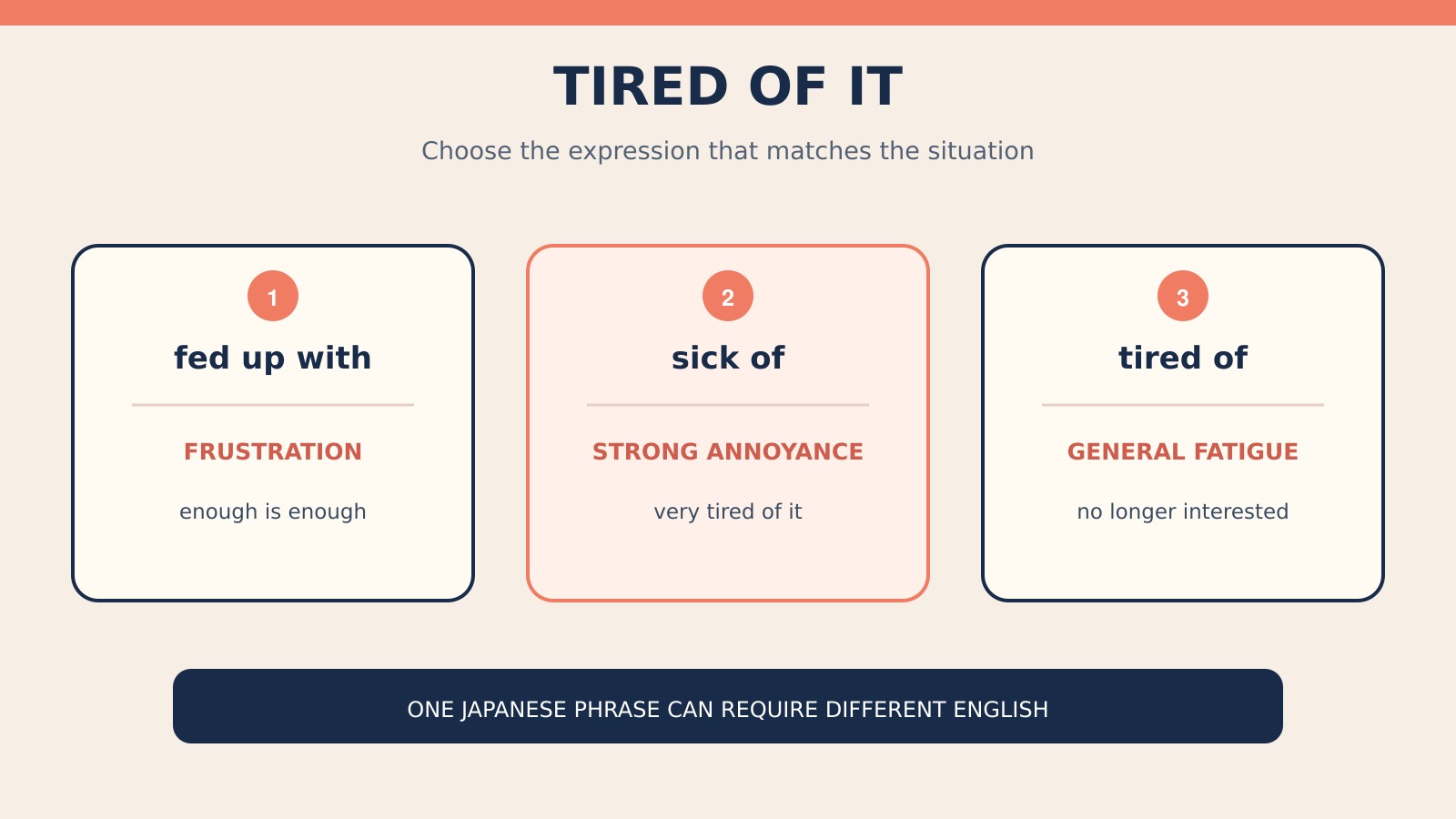The width and height of the screenshot is (1456, 819).
Task: Click 'enough is enough' description text
Action: coord(273,511)
